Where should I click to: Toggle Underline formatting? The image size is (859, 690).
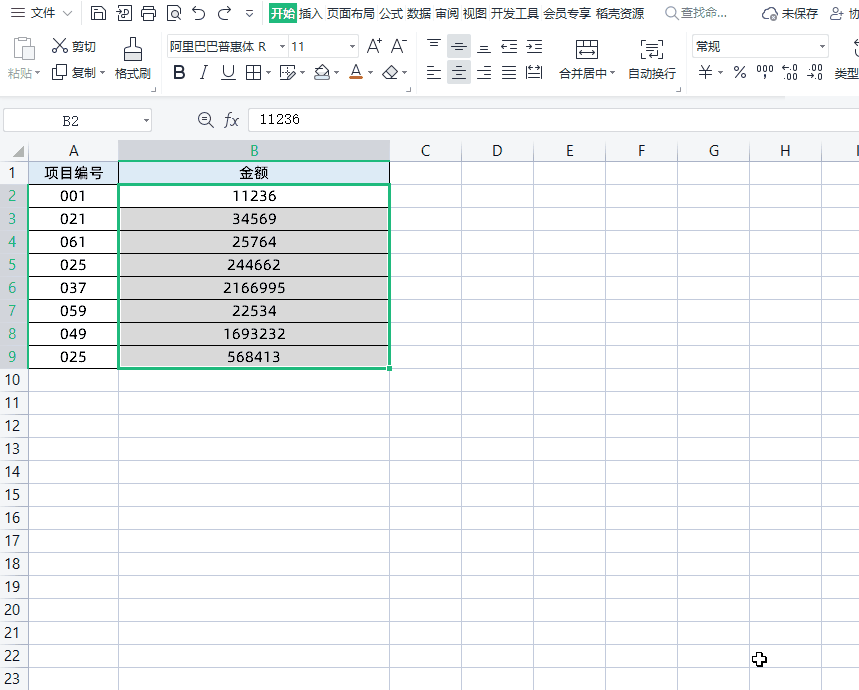pyautogui.click(x=228, y=72)
